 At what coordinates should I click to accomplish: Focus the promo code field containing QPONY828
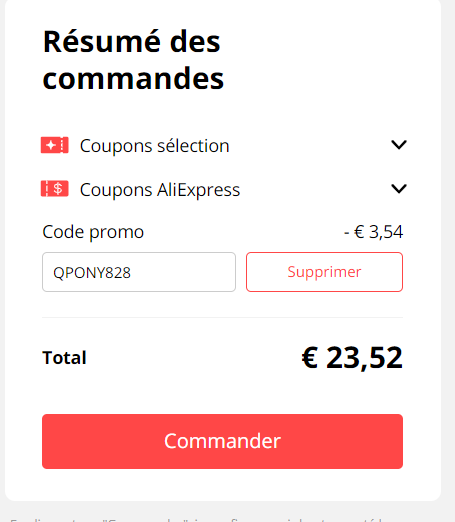pos(139,272)
